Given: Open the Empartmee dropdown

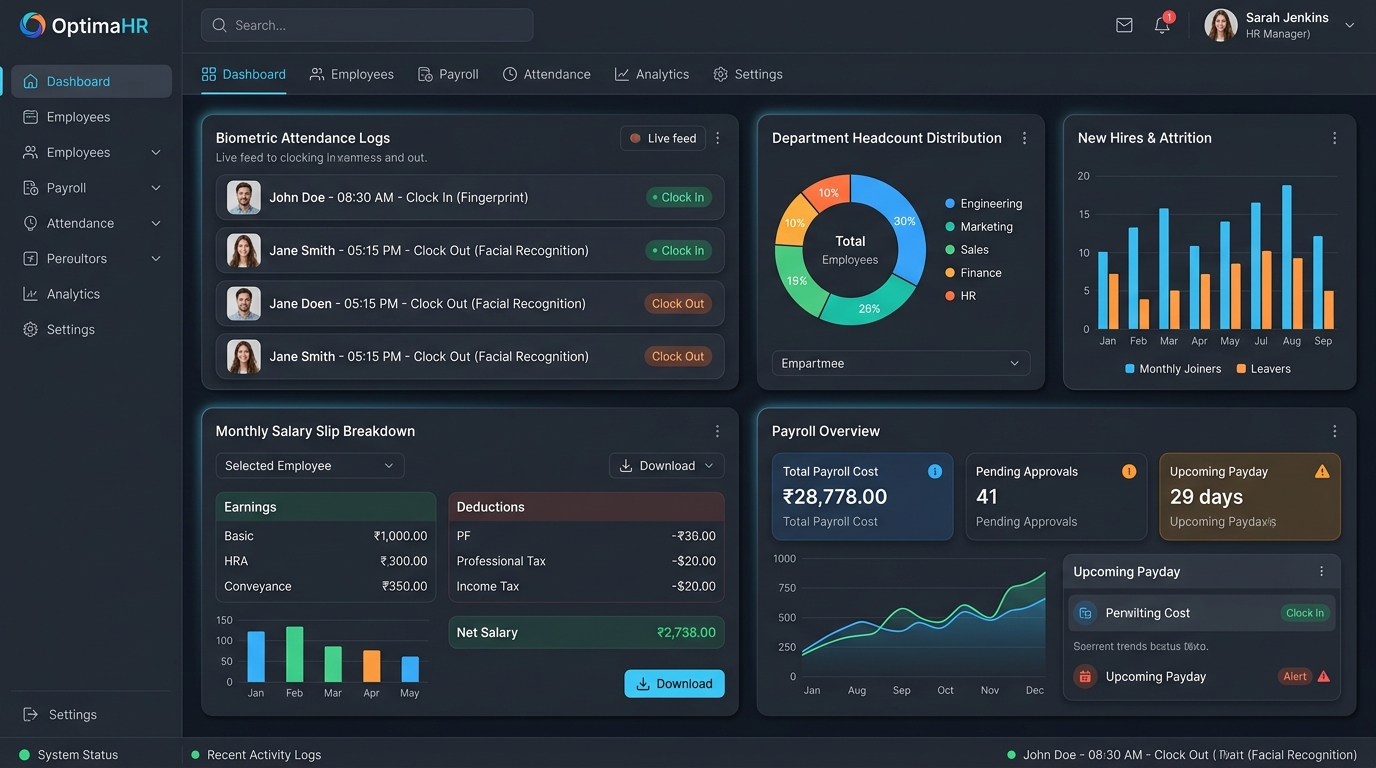Looking at the screenshot, I should click(901, 363).
